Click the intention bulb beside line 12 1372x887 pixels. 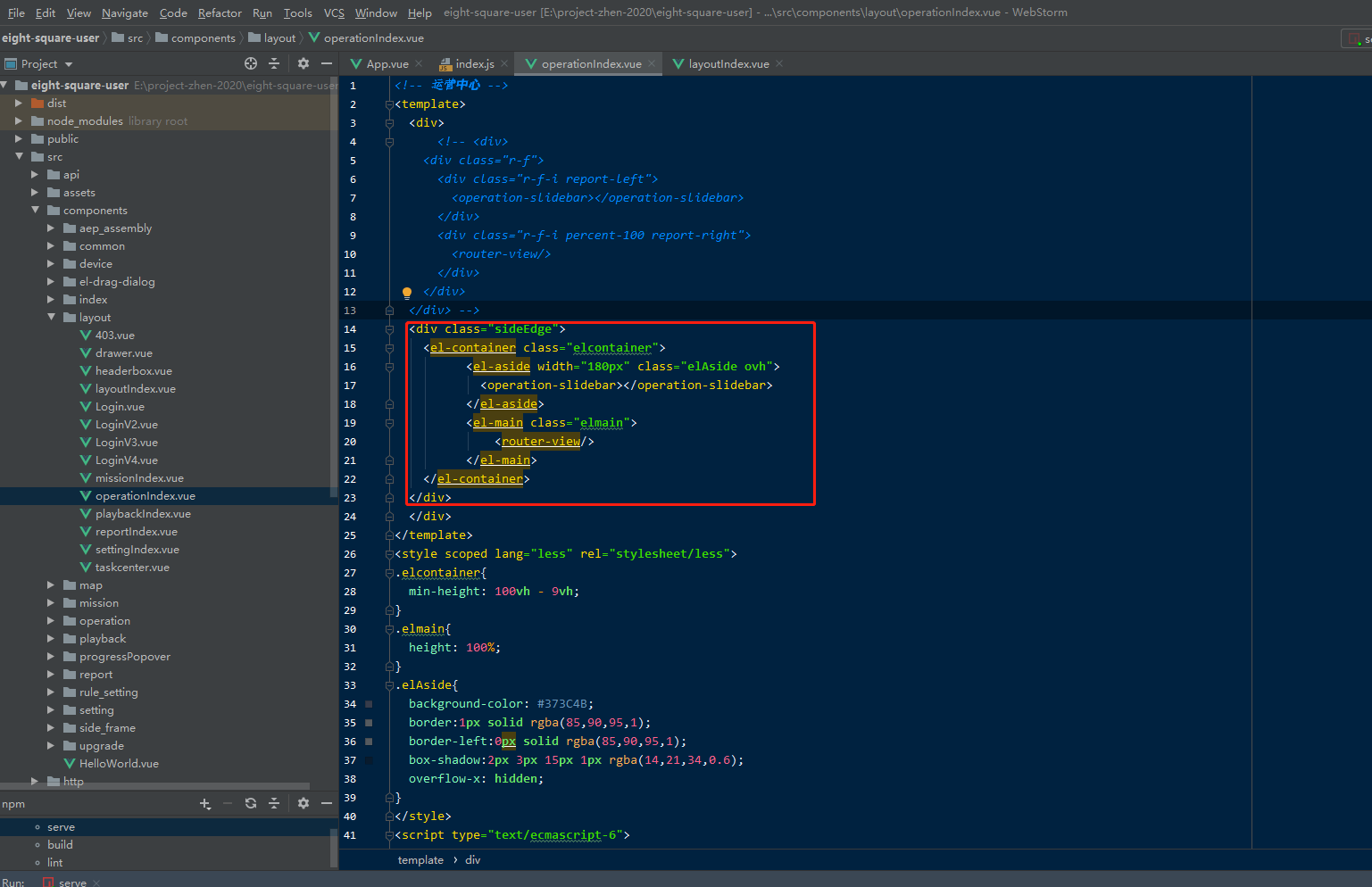[407, 292]
